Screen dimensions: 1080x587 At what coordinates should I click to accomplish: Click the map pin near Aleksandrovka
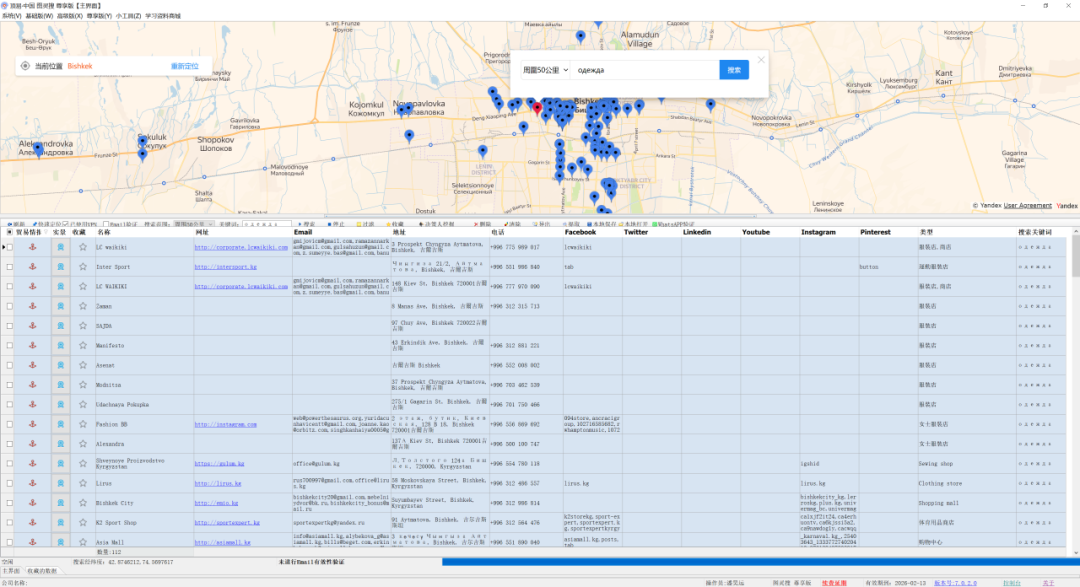[39, 150]
